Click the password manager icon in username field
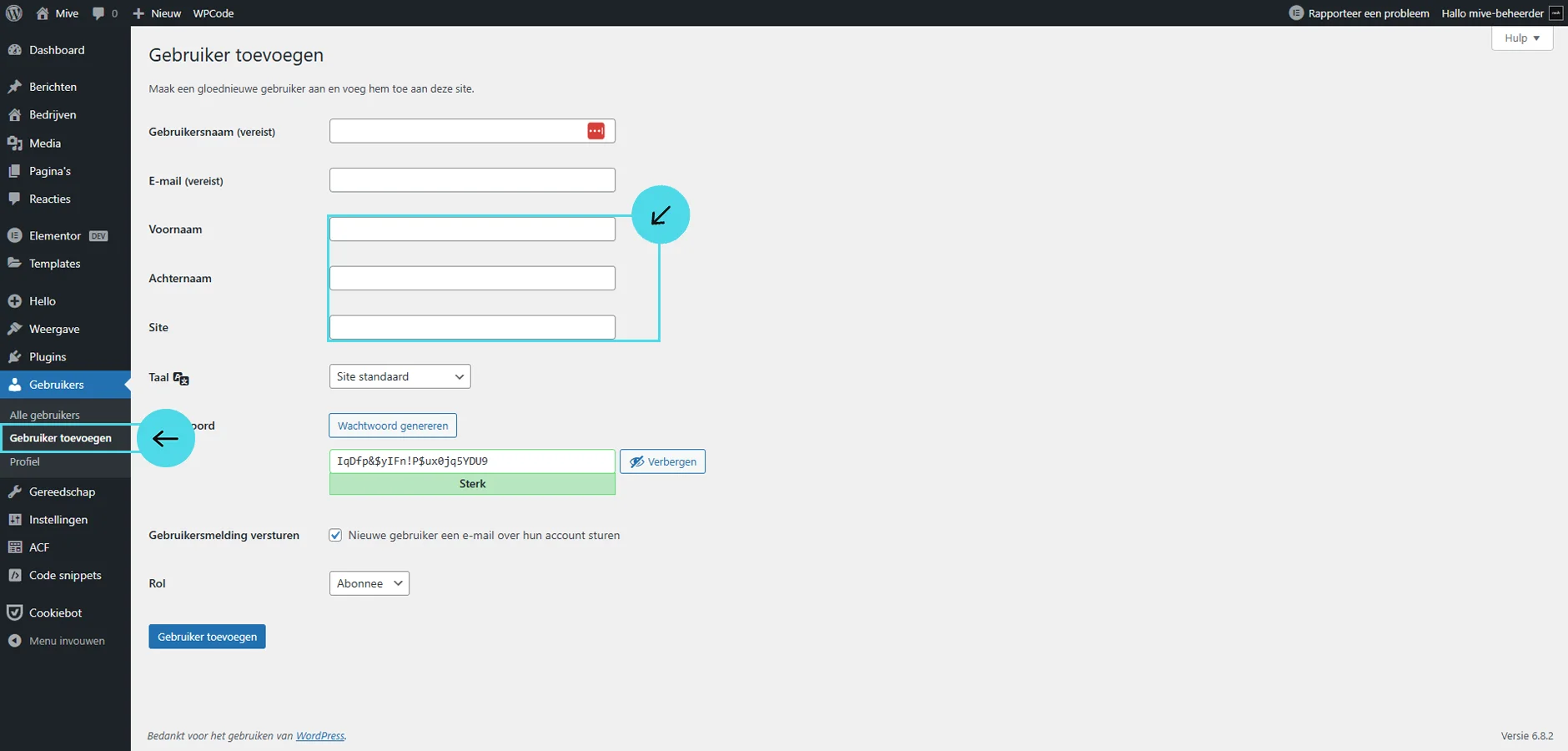 tap(596, 131)
